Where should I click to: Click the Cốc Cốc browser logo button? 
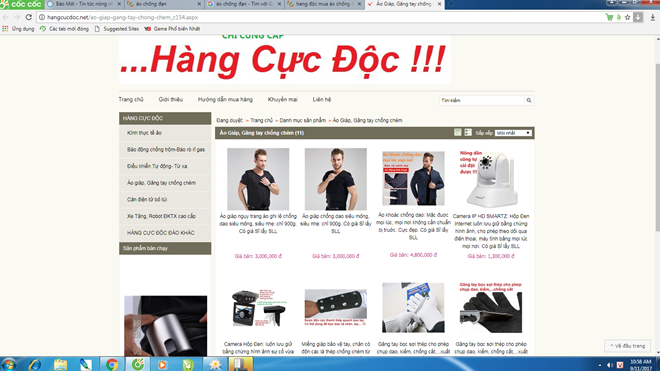tap(22, 4)
